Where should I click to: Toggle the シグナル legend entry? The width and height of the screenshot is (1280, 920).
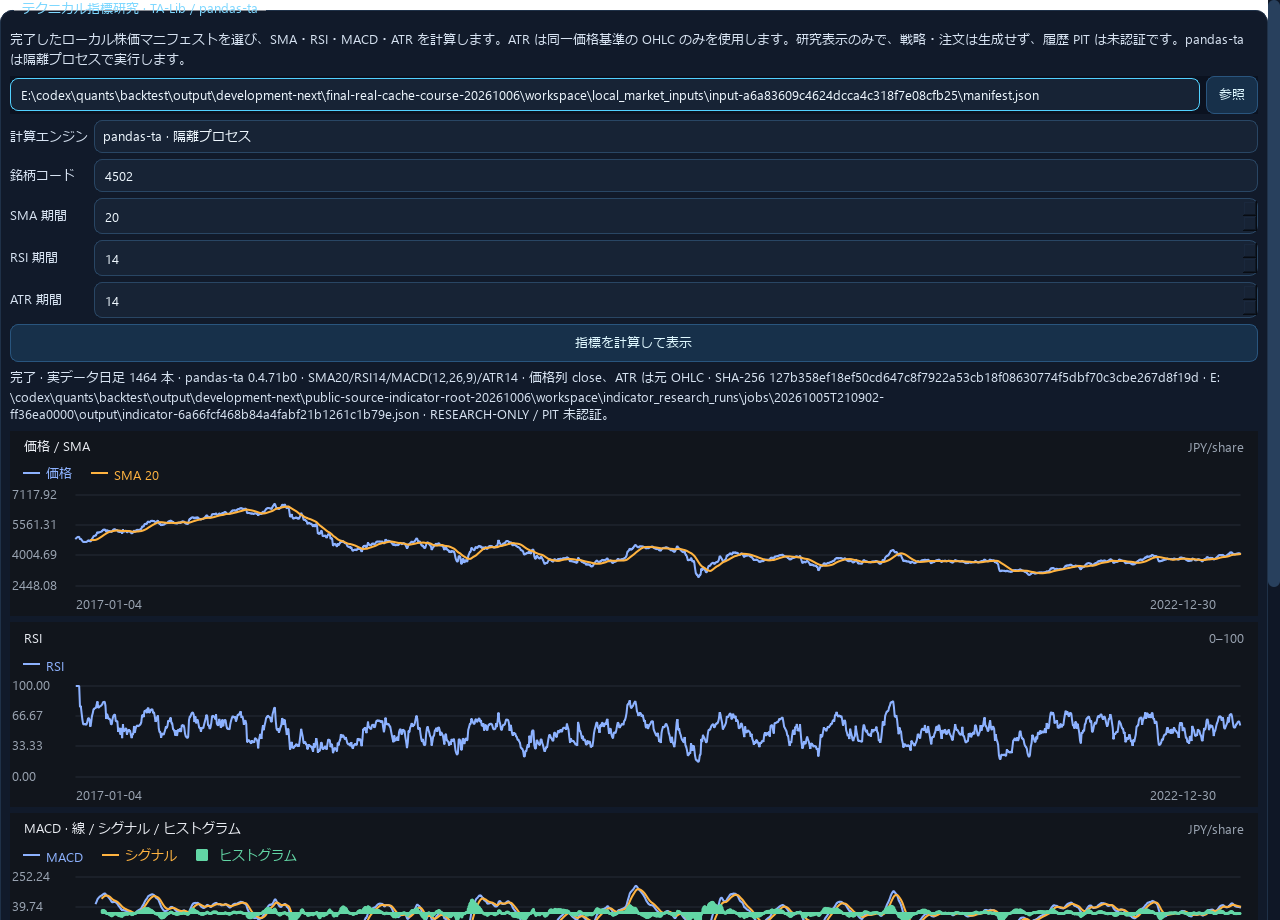pos(139,856)
